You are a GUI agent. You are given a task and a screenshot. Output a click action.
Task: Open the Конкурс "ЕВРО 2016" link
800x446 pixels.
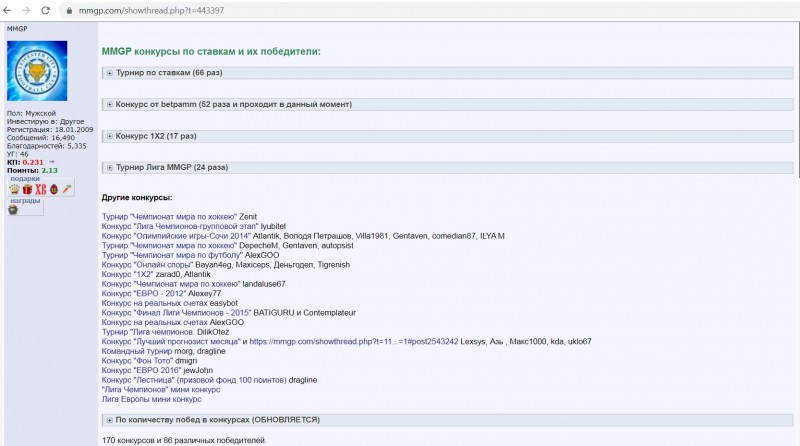(141, 370)
